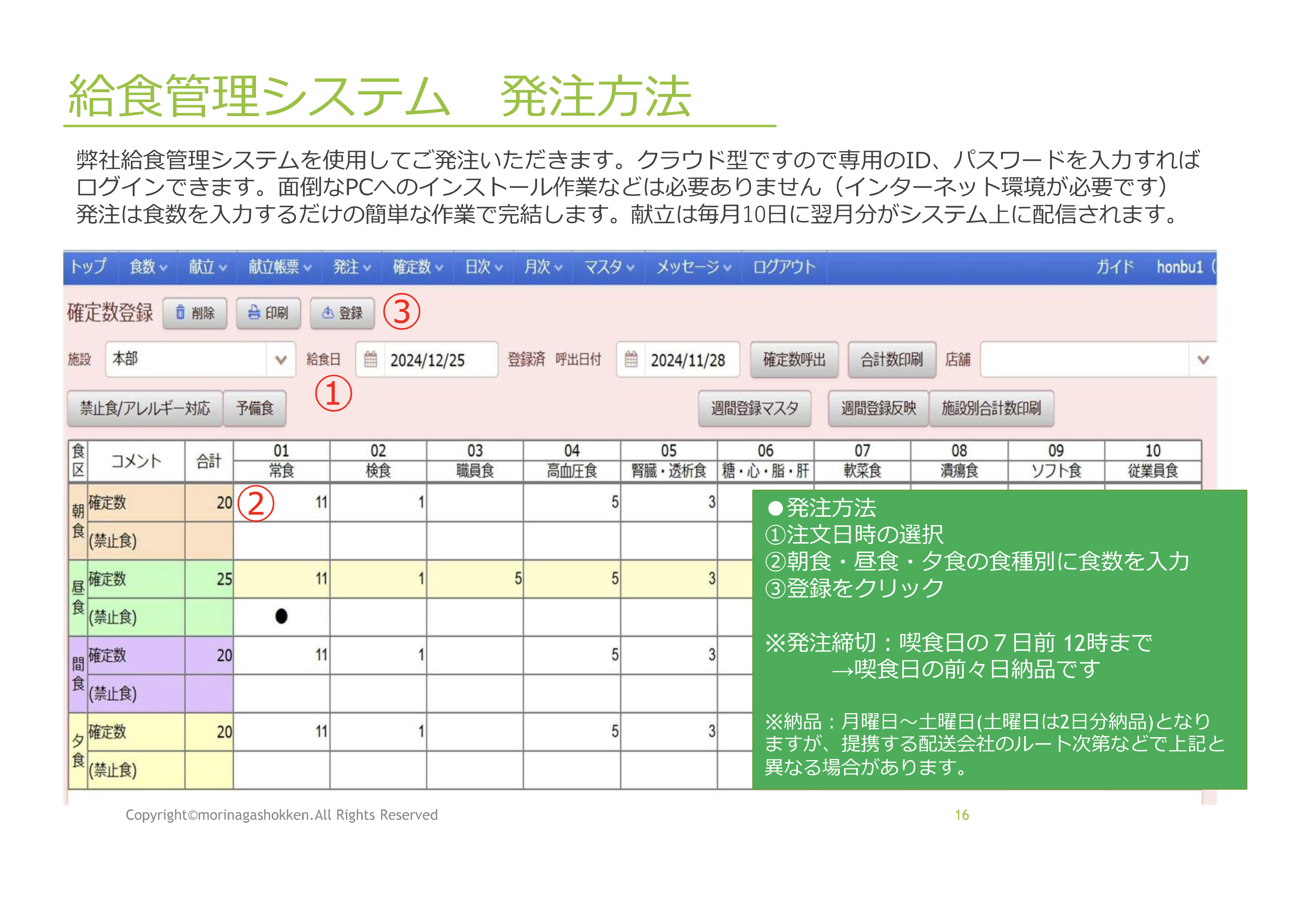Click 禁止食/アレルギー対応 button

[145, 408]
